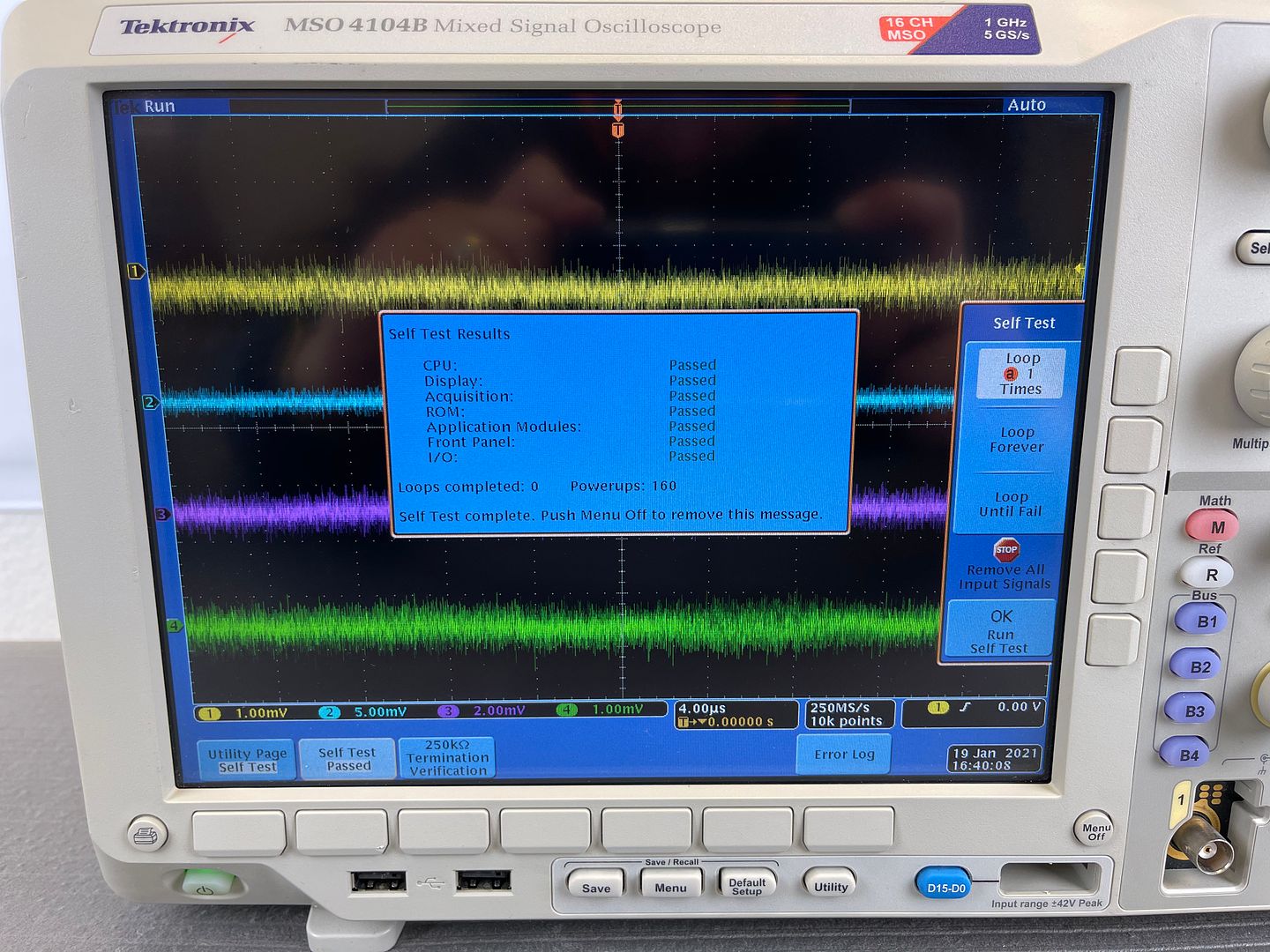Image resolution: width=1270 pixels, height=952 pixels.
Task: Click the channel 4 green ground marker
Action: (x=174, y=626)
